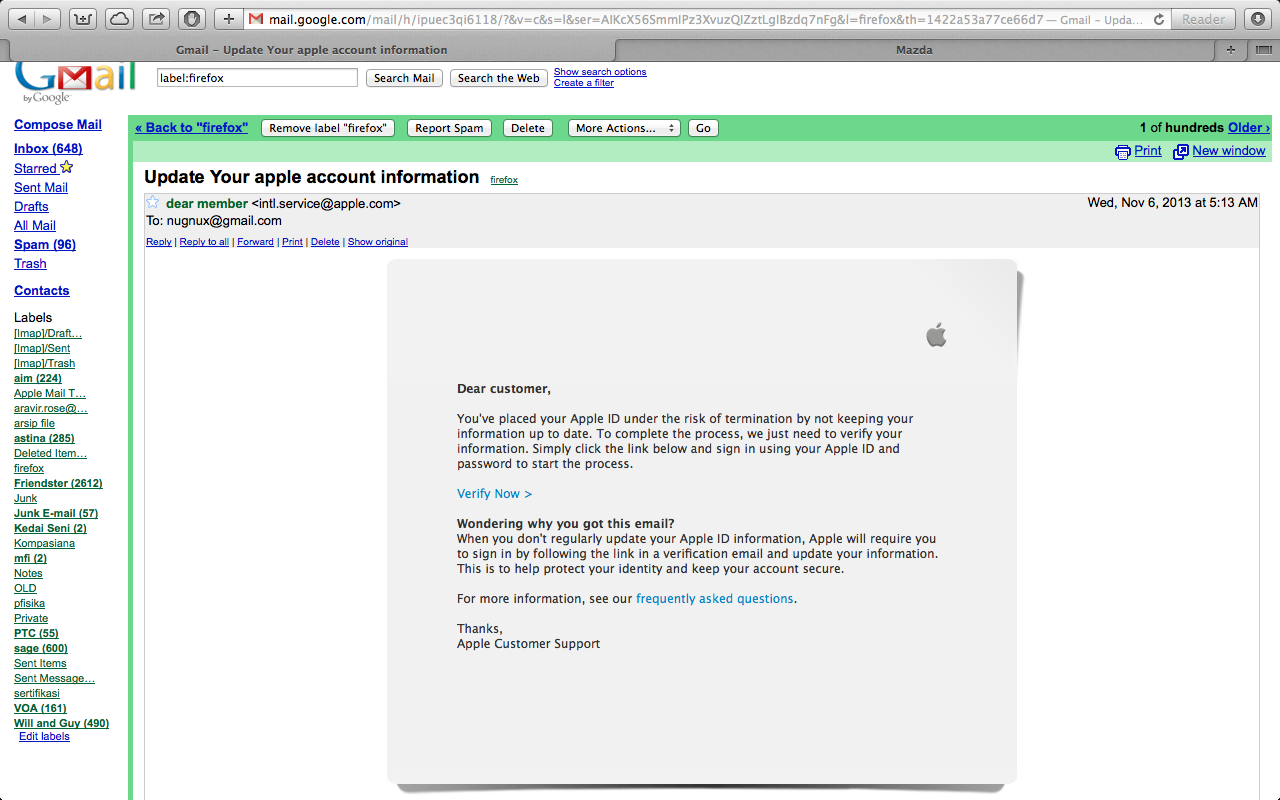Open the astina (285) label
This screenshot has height=800, width=1280.
44,438
